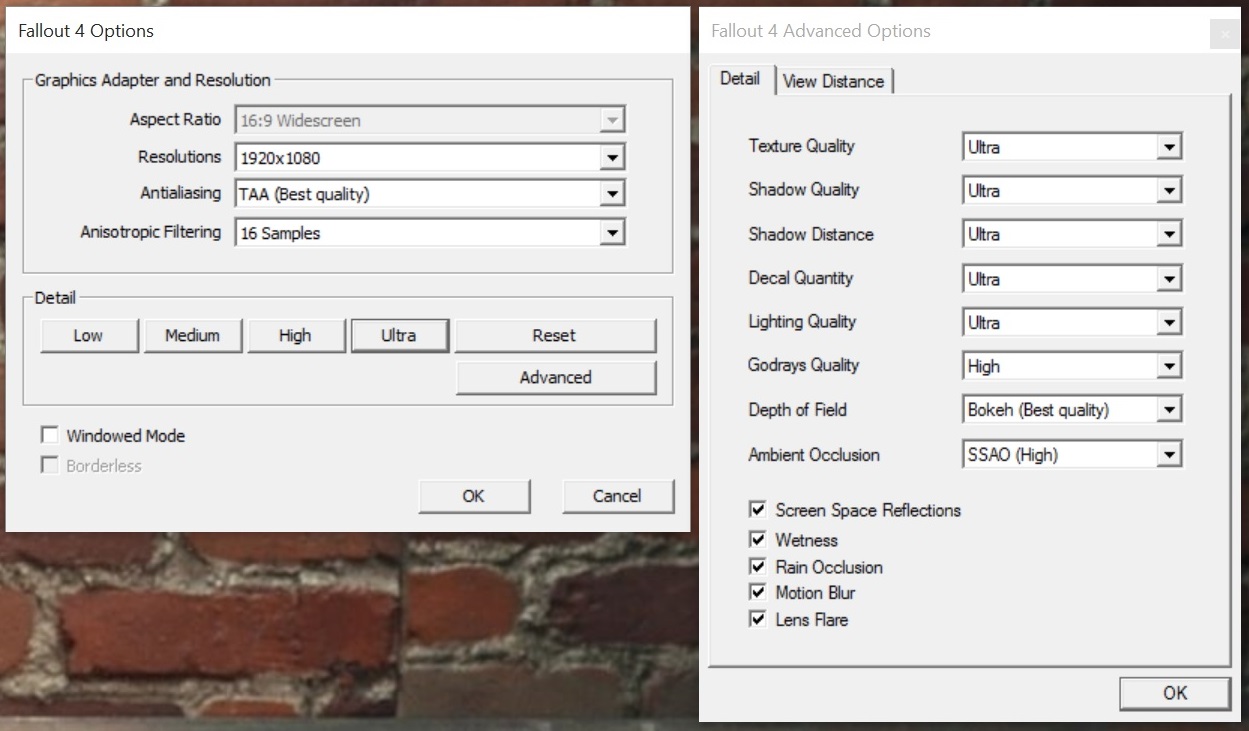
Task: Open the Resolutions dropdown
Action: 430,158
